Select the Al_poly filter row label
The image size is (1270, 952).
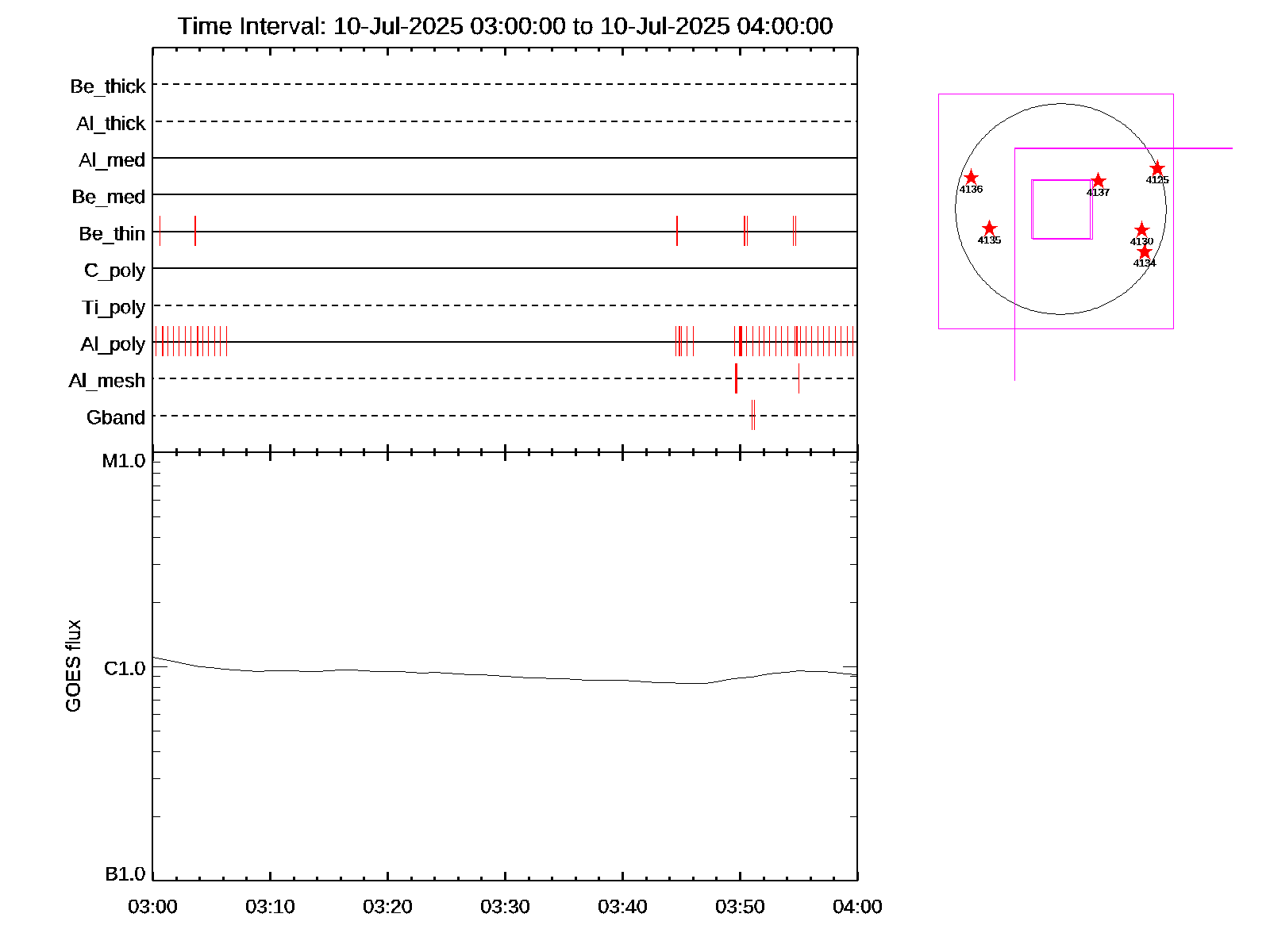point(113,344)
